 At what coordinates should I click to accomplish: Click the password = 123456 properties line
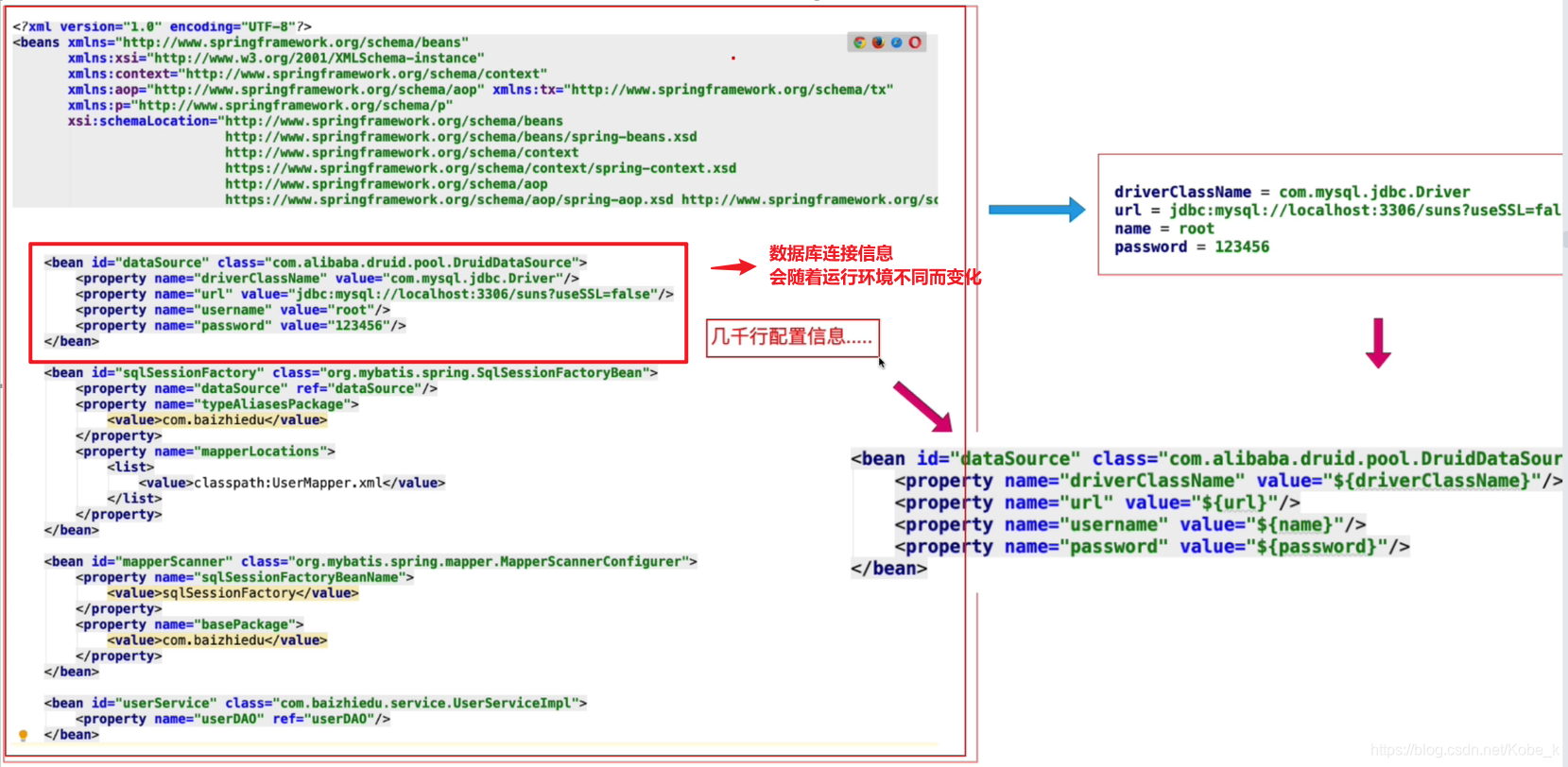[1192, 247]
